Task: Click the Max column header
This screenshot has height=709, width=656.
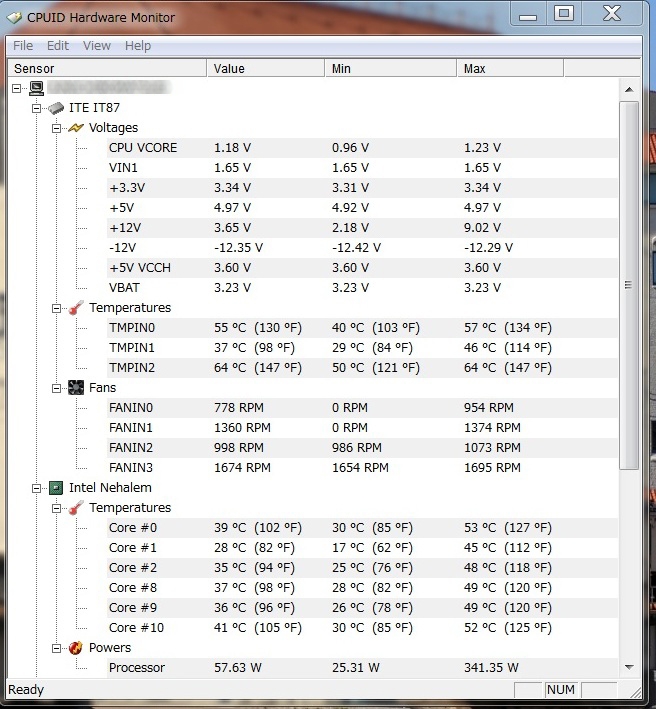Action: coord(510,68)
